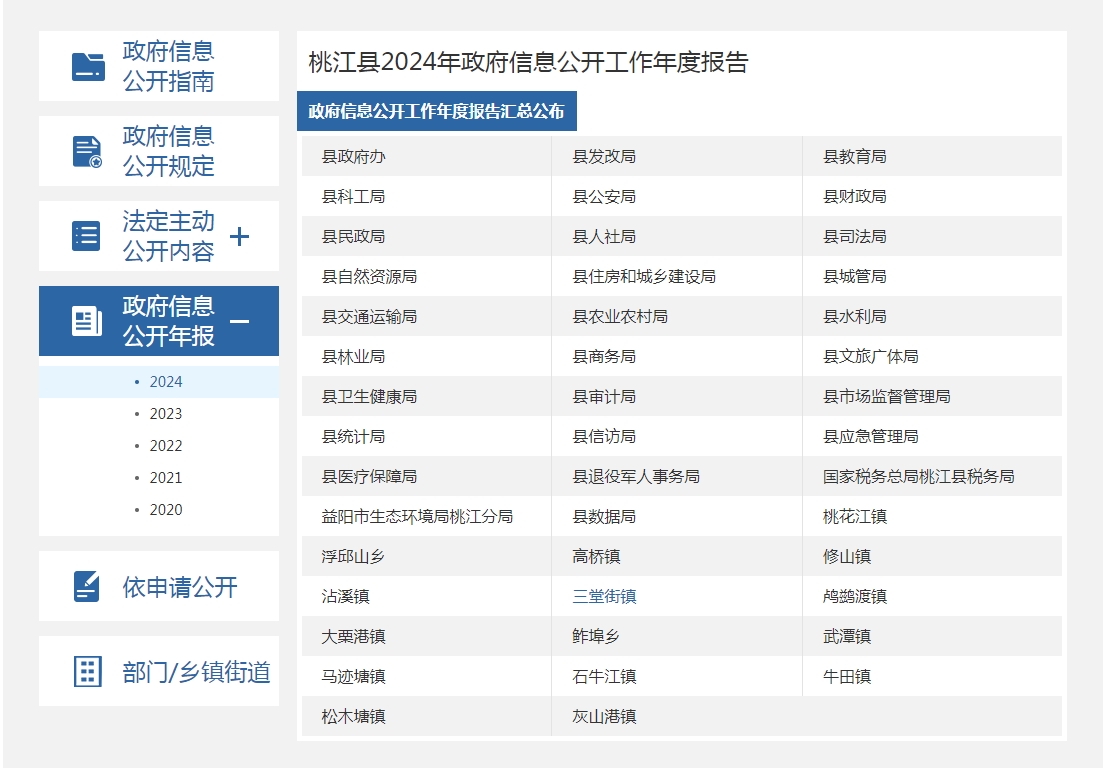Click the document icon beside 政府信息公开规定
The height and width of the screenshot is (768, 1110).
click(x=88, y=151)
